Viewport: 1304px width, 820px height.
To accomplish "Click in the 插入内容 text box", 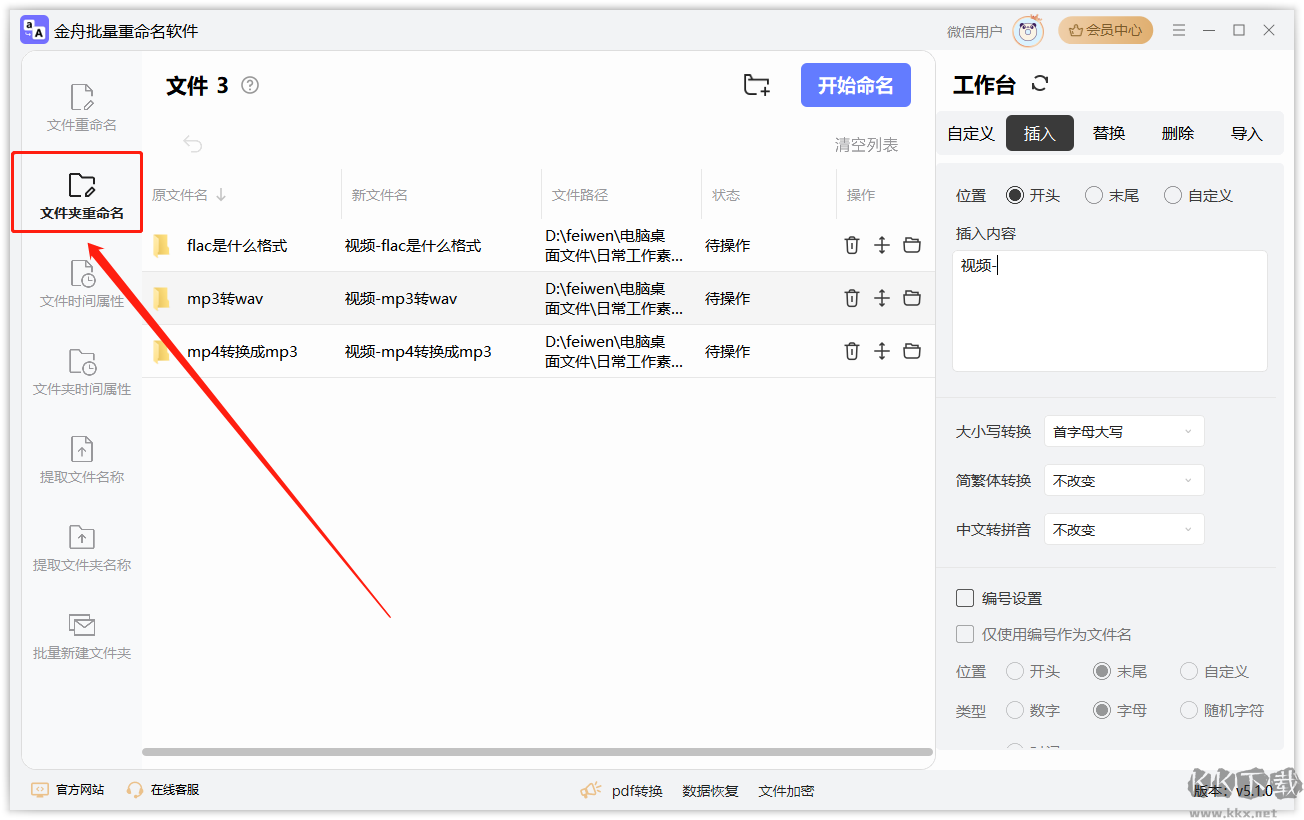I will point(1109,310).
